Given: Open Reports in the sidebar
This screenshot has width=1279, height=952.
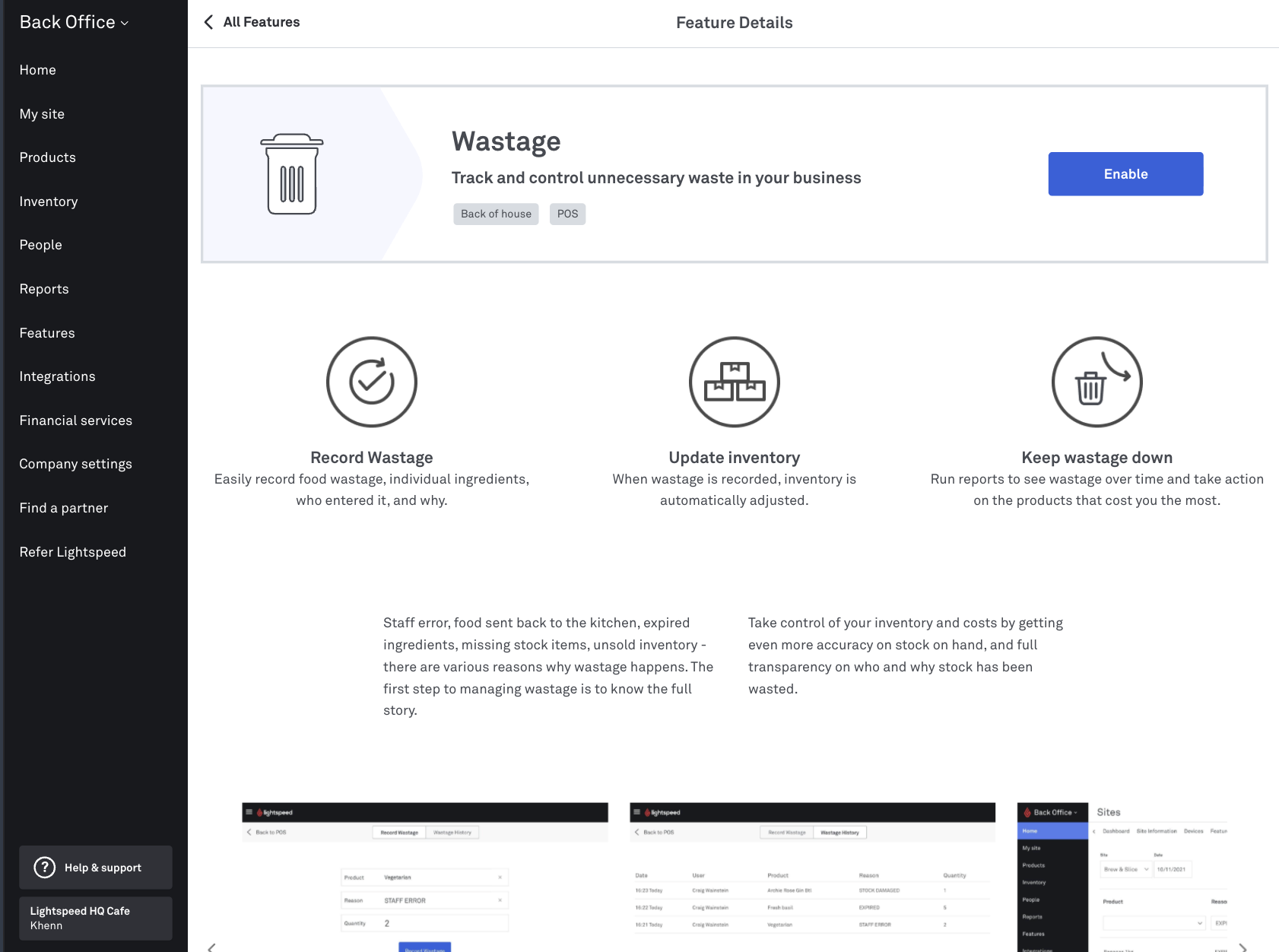Looking at the screenshot, I should pos(44,289).
